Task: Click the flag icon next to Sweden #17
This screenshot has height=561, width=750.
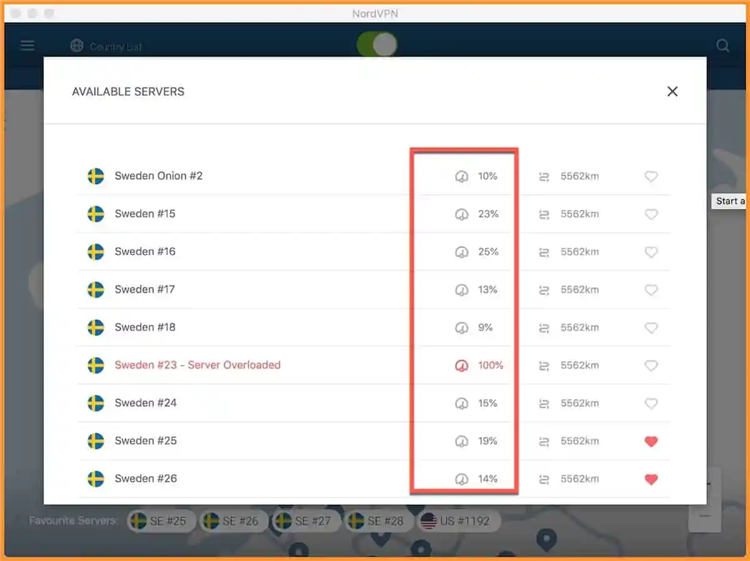Action: [x=96, y=289]
